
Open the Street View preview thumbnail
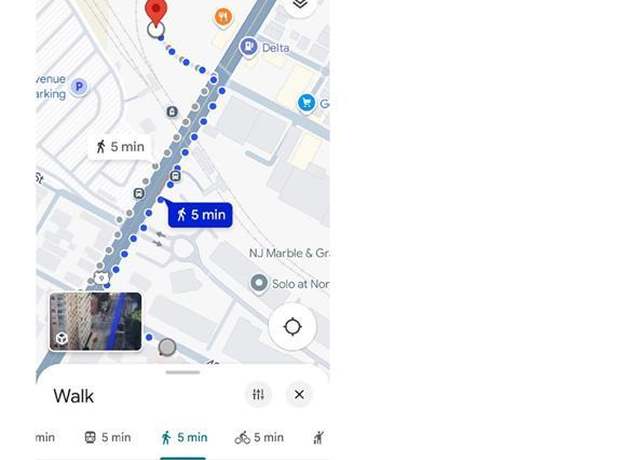(x=96, y=322)
